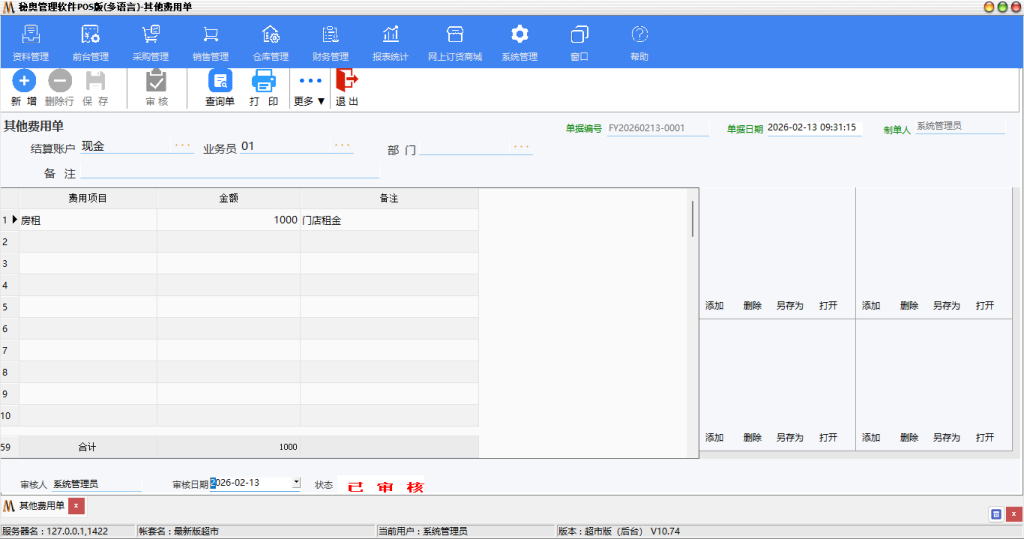The width and height of the screenshot is (1024, 539).
Task: Select the 其他费用单 bottom tab
Action: [41, 506]
